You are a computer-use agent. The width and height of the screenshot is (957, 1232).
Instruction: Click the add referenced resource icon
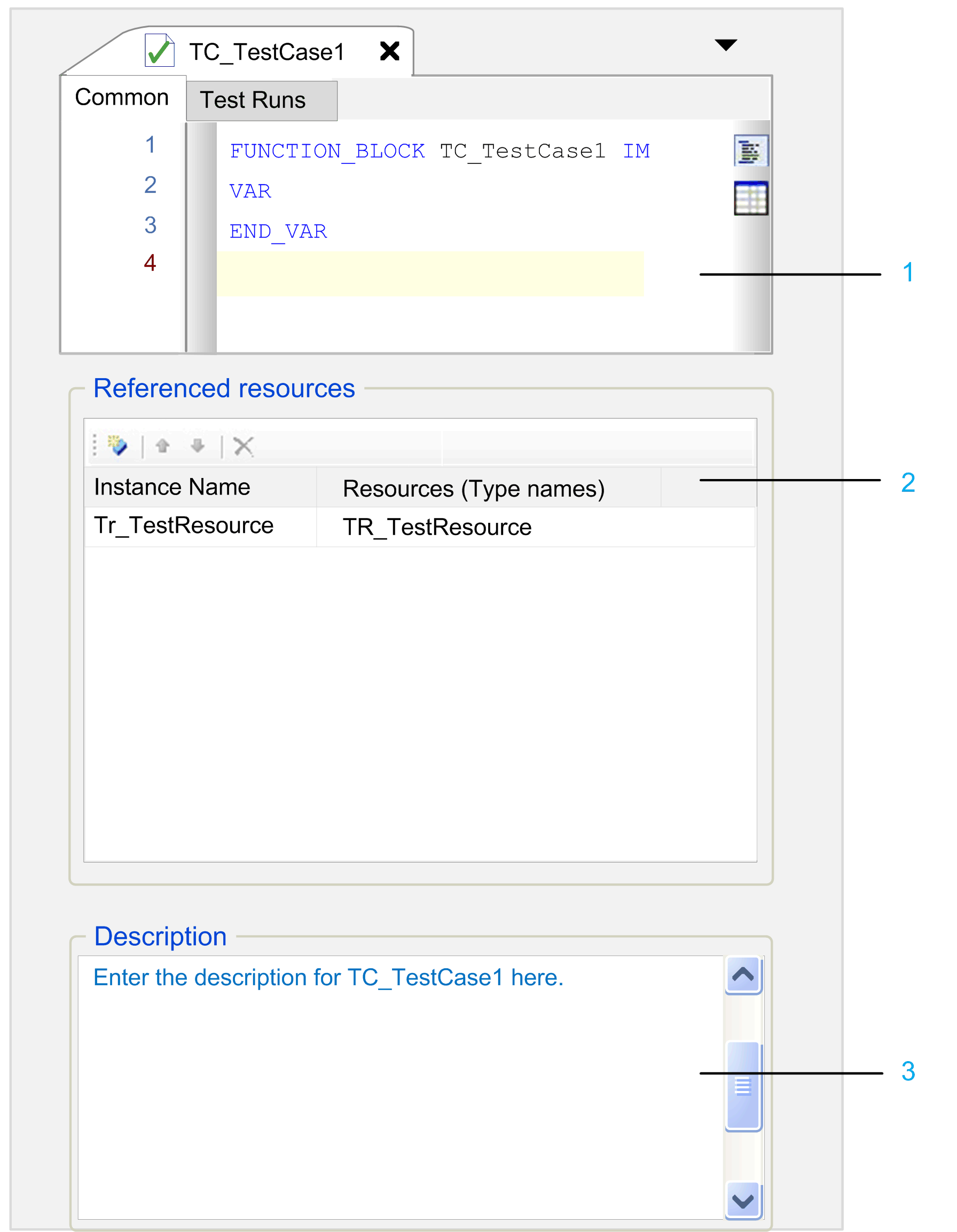coord(117,446)
